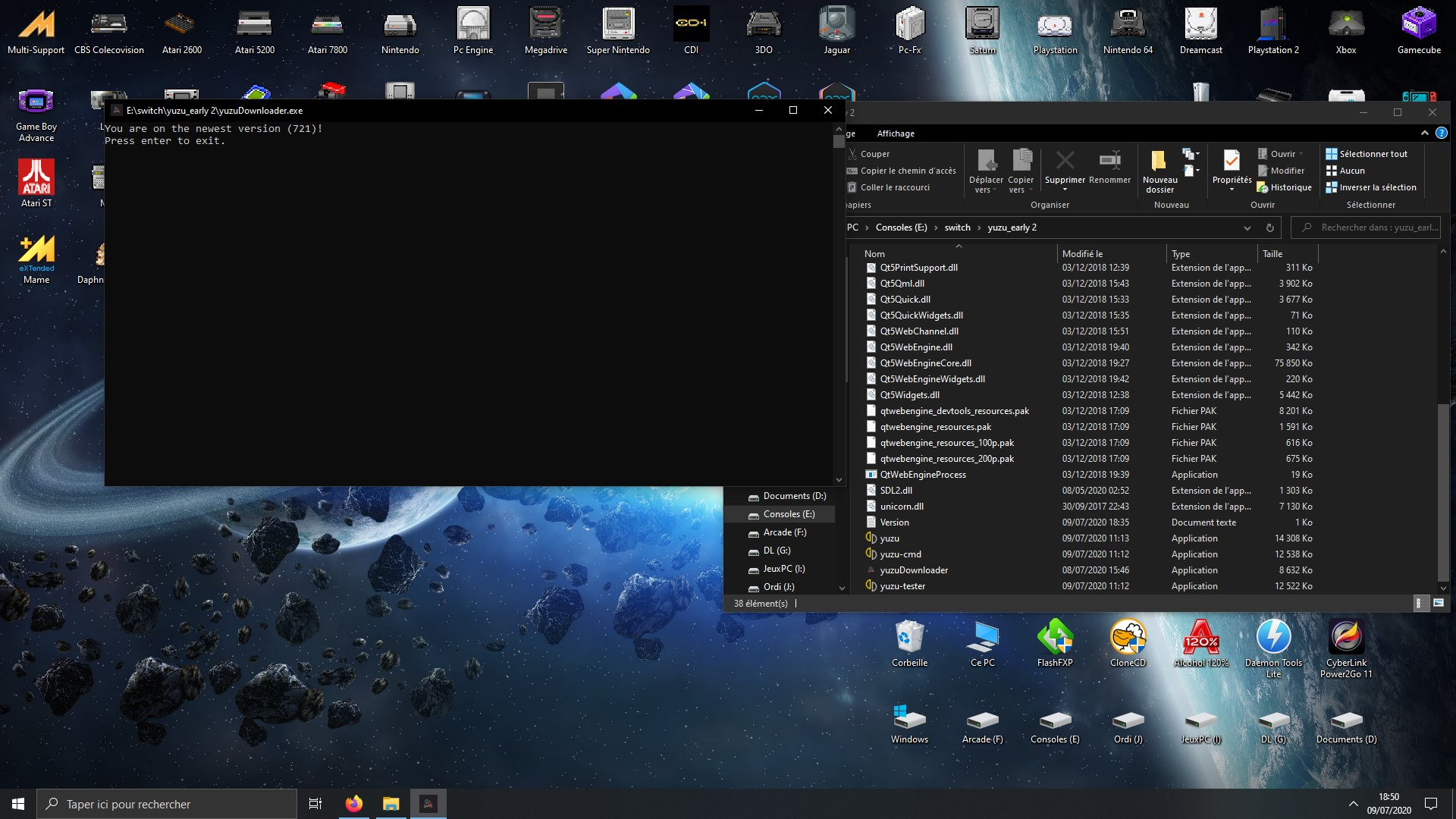This screenshot has width=1456, height=819.
Task: Click the taskbar search box
Action: point(167,804)
